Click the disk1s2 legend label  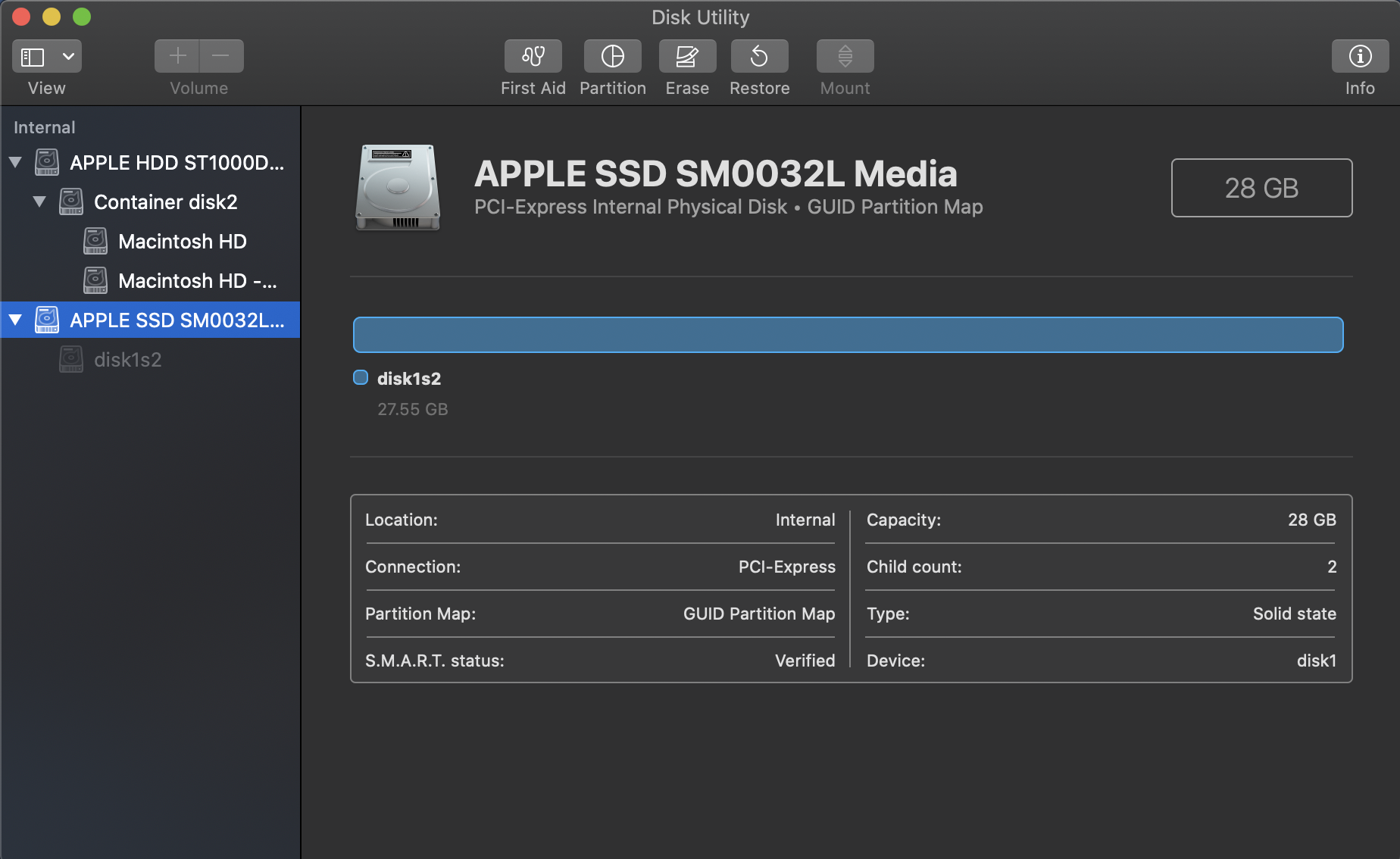point(409,378)
